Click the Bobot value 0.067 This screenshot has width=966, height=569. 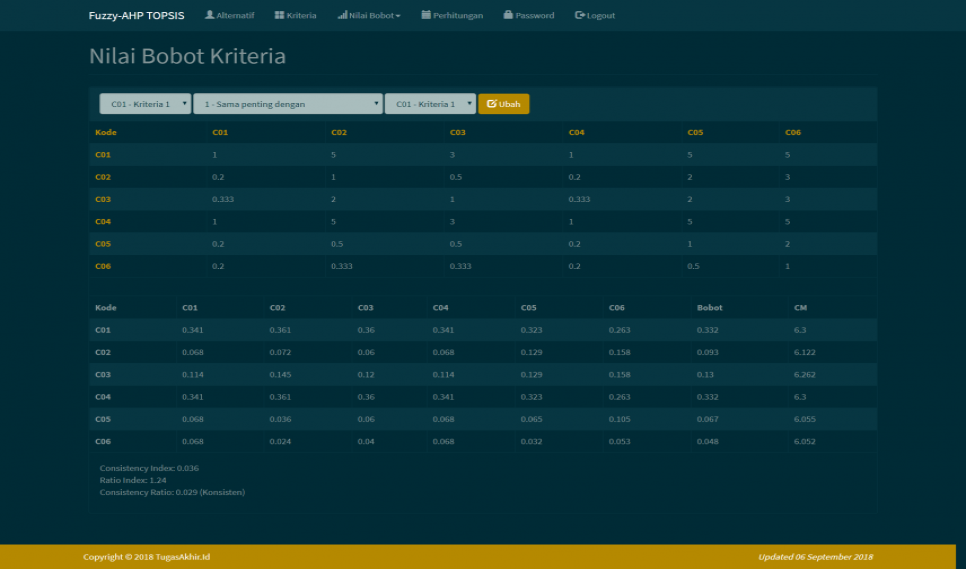(707, 419)
